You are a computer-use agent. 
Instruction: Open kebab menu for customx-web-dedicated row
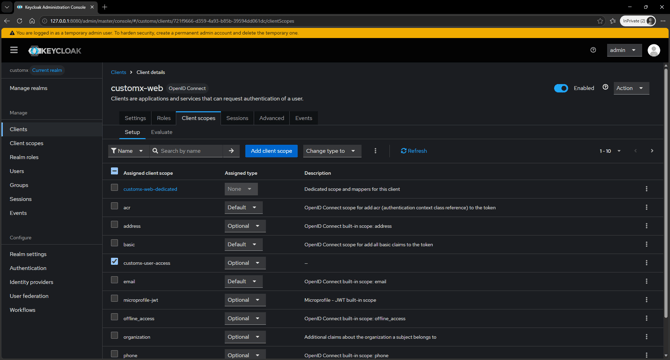click(x=646, y=189)
